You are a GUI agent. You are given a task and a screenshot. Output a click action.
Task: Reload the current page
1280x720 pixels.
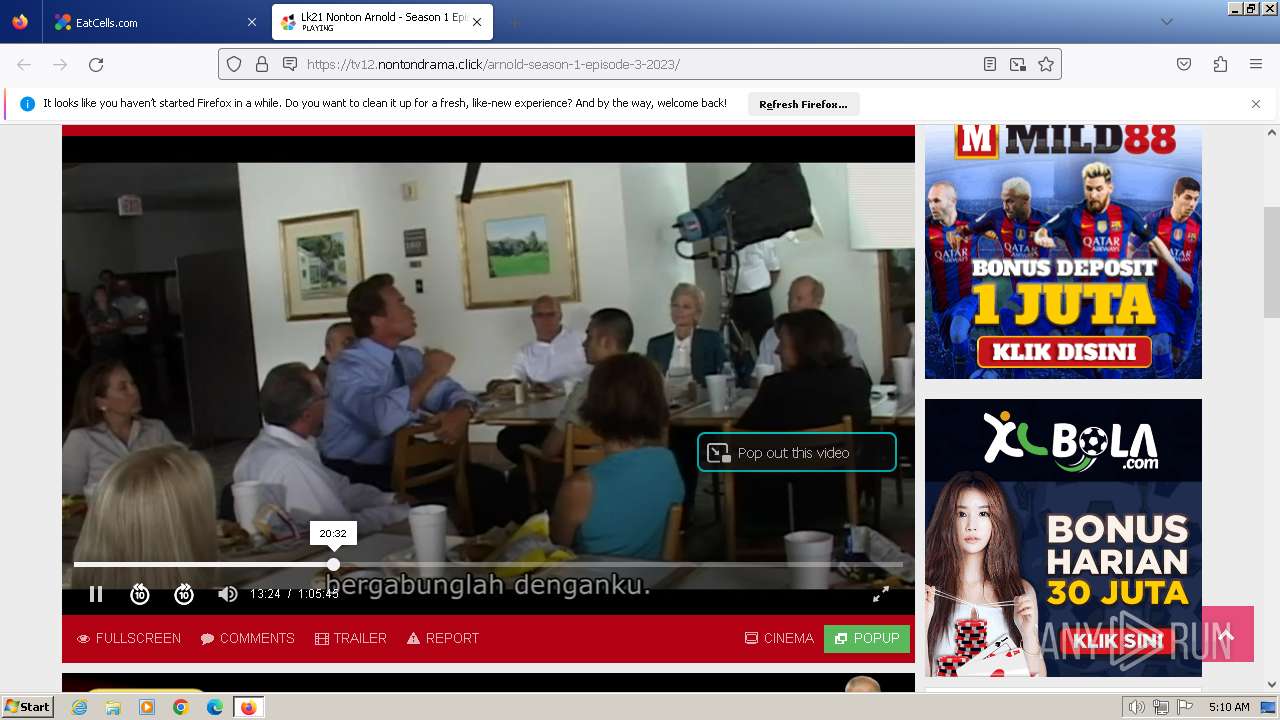coord(96,64)
